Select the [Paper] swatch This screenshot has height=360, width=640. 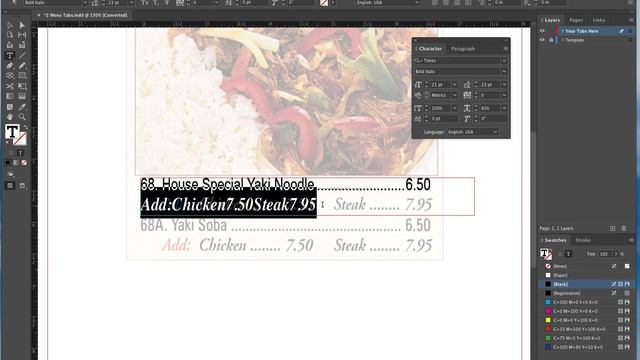(587, 275)
